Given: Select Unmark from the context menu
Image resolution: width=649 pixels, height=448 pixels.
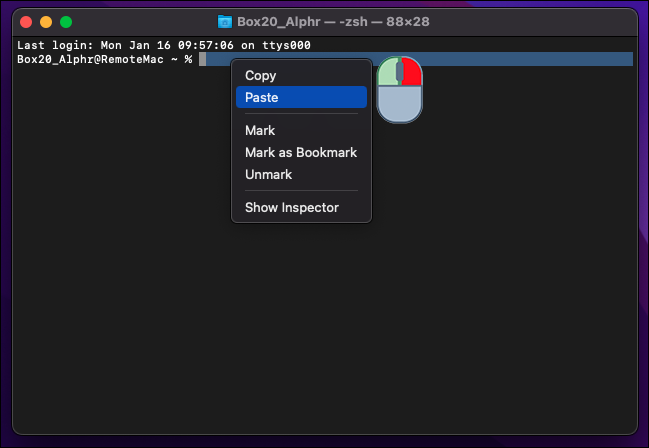Looking at the screenshot, I should 268,174.
